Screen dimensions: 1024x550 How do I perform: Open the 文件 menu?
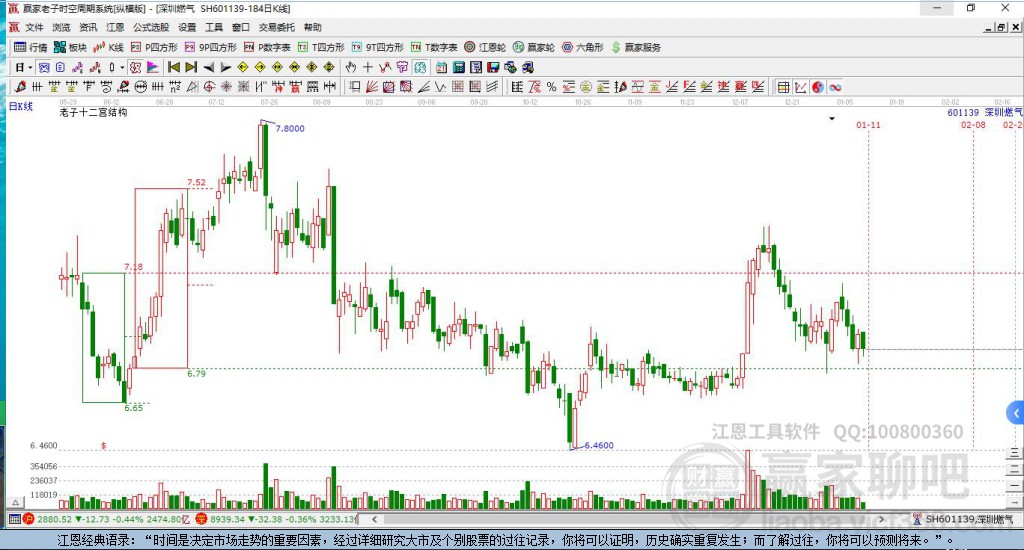pos(34,27)
